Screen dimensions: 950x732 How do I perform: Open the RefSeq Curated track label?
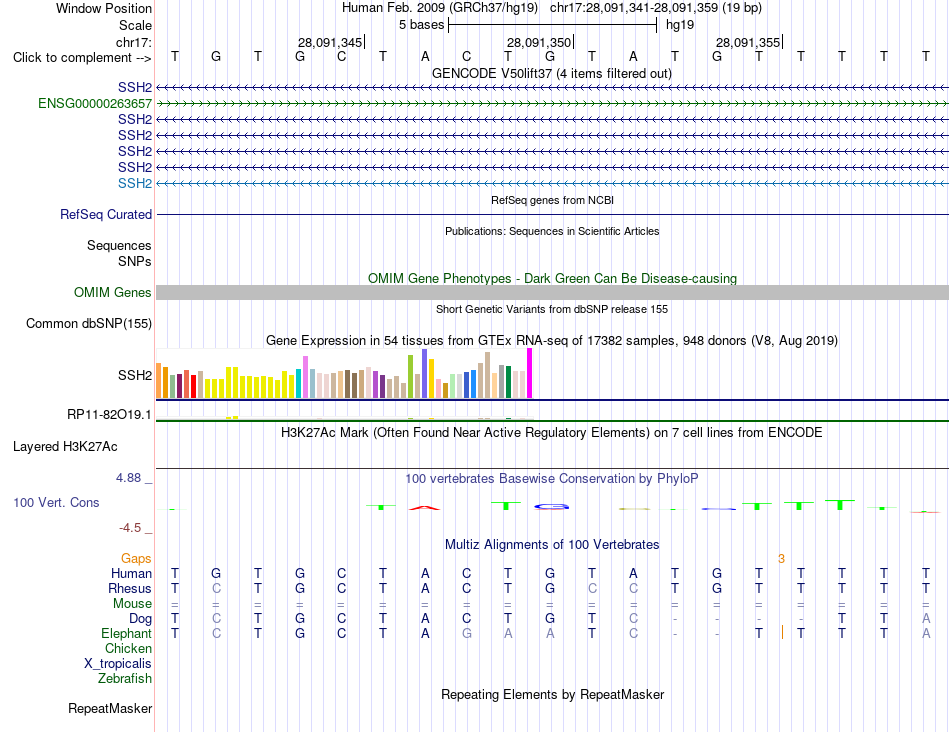pyautogui.click(x=105, y=215)
